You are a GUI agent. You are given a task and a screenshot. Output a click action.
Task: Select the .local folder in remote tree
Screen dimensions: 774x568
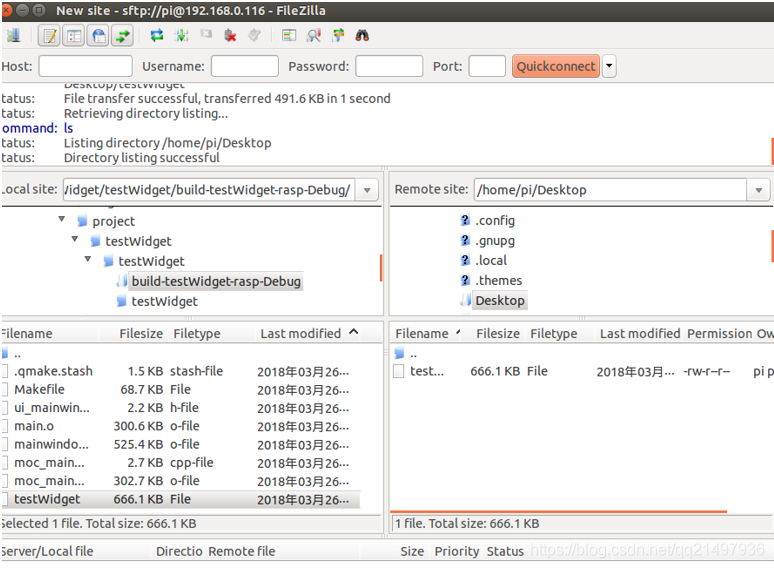coord(491,261)
